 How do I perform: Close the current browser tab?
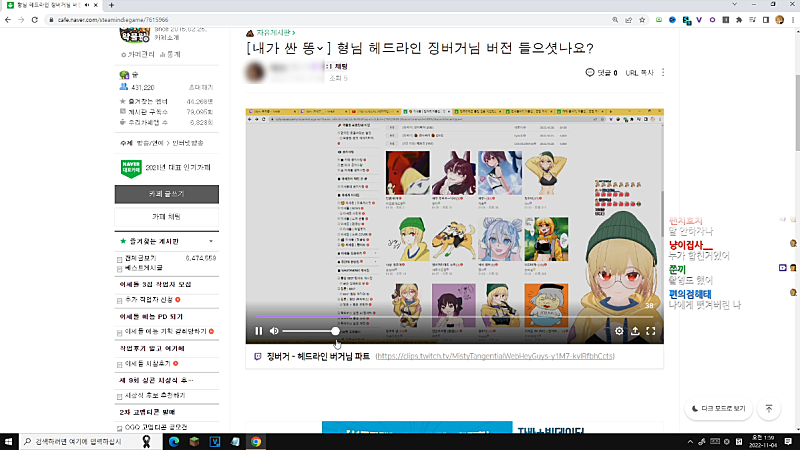pos(95,5)
